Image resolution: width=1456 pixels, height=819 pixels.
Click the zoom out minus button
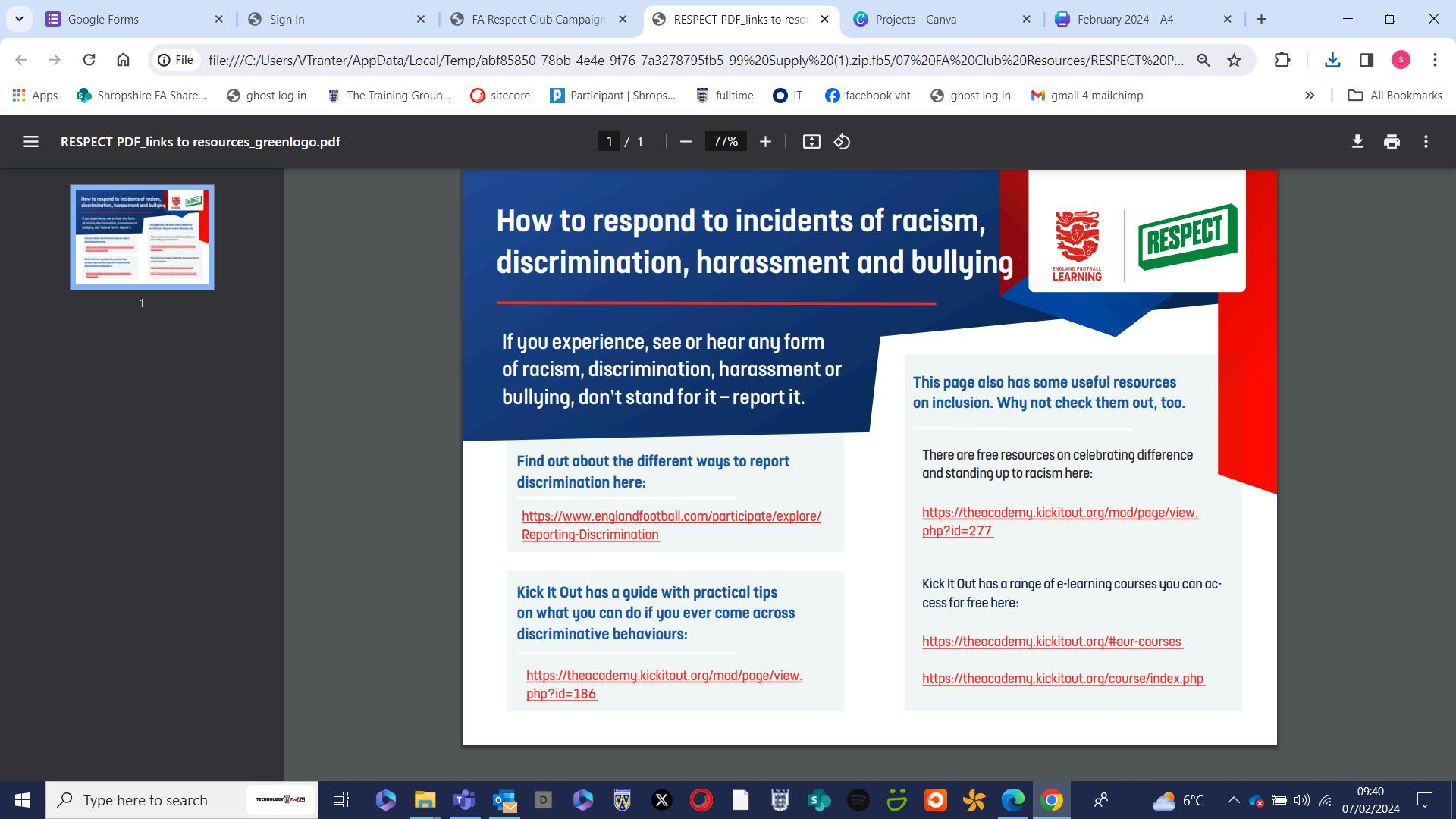(x=686, y=142)
